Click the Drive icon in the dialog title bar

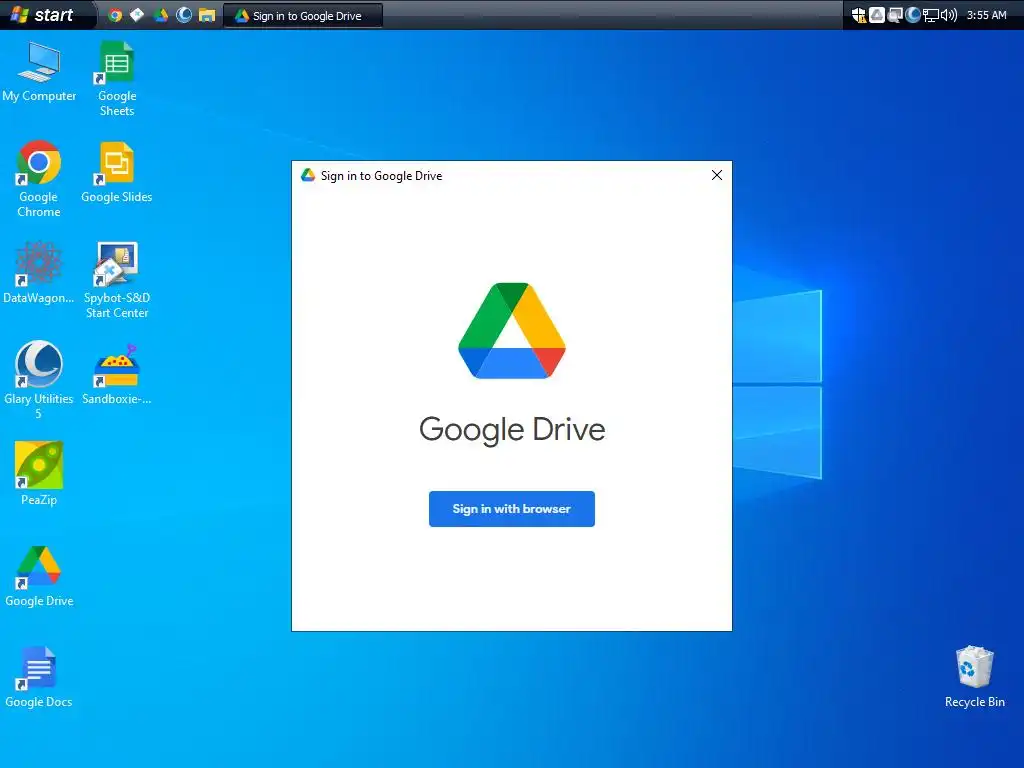308,175
